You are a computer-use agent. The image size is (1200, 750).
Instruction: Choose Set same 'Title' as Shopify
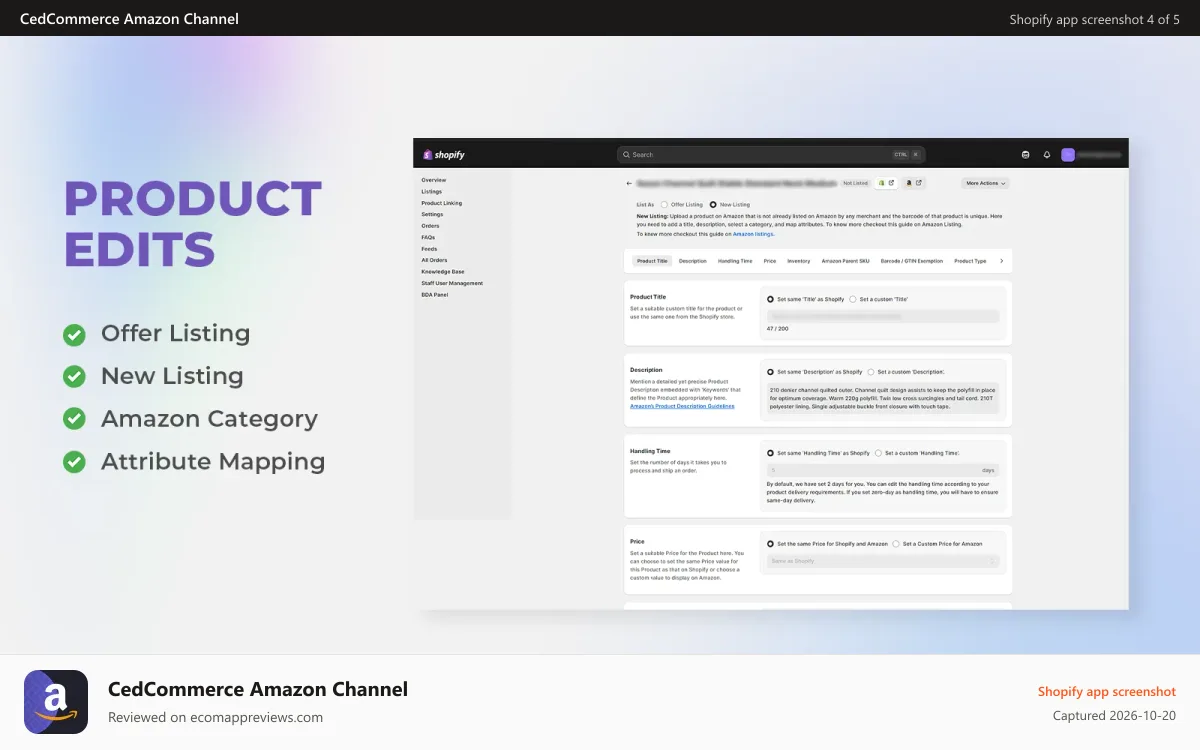[x=770, y=299]
